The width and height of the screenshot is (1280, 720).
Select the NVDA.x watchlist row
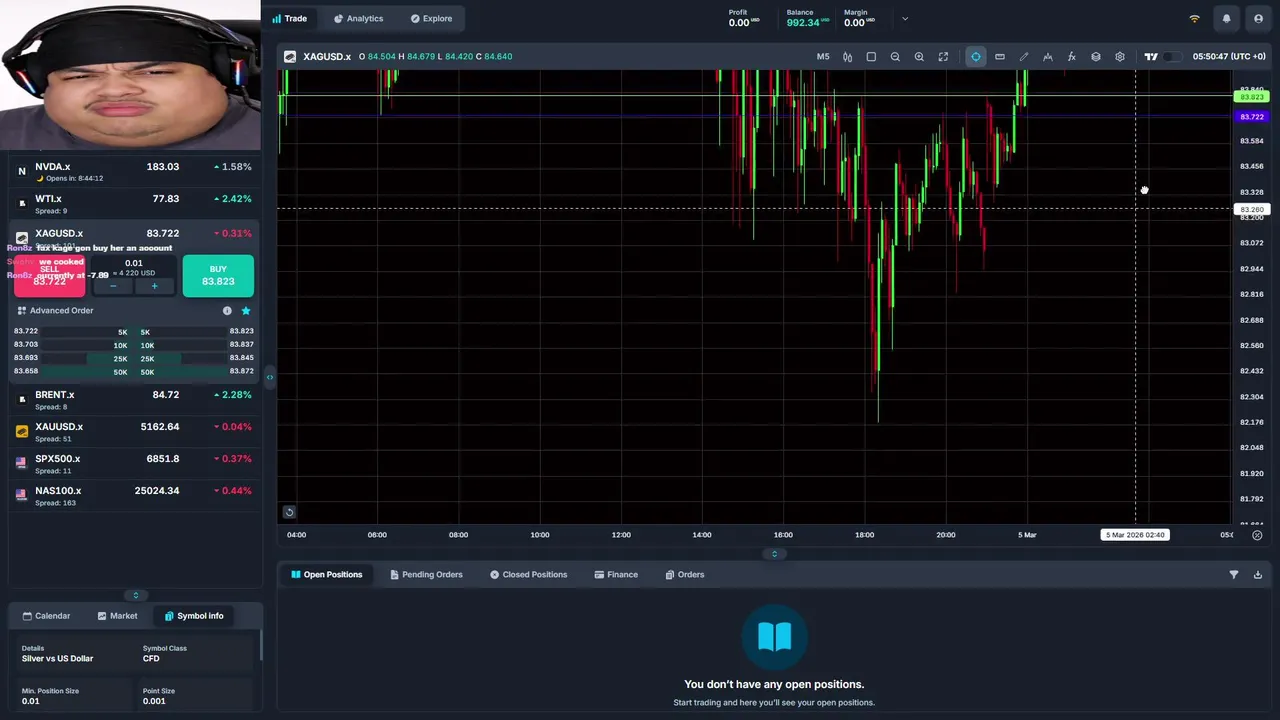134,172
